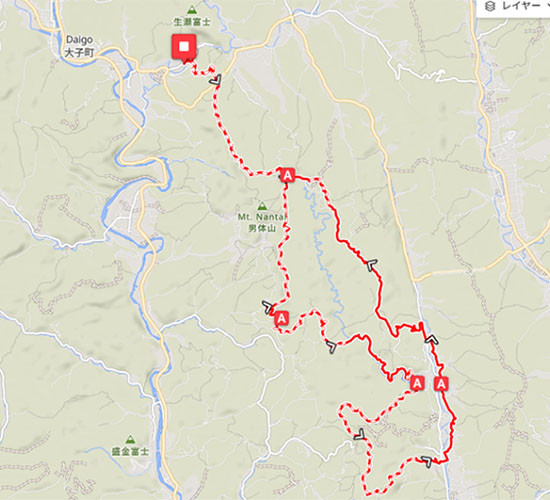This screenshot has width=550, height=500.
Task: Click the right A marker of the adjacent pair
Action: click(441, 383)
